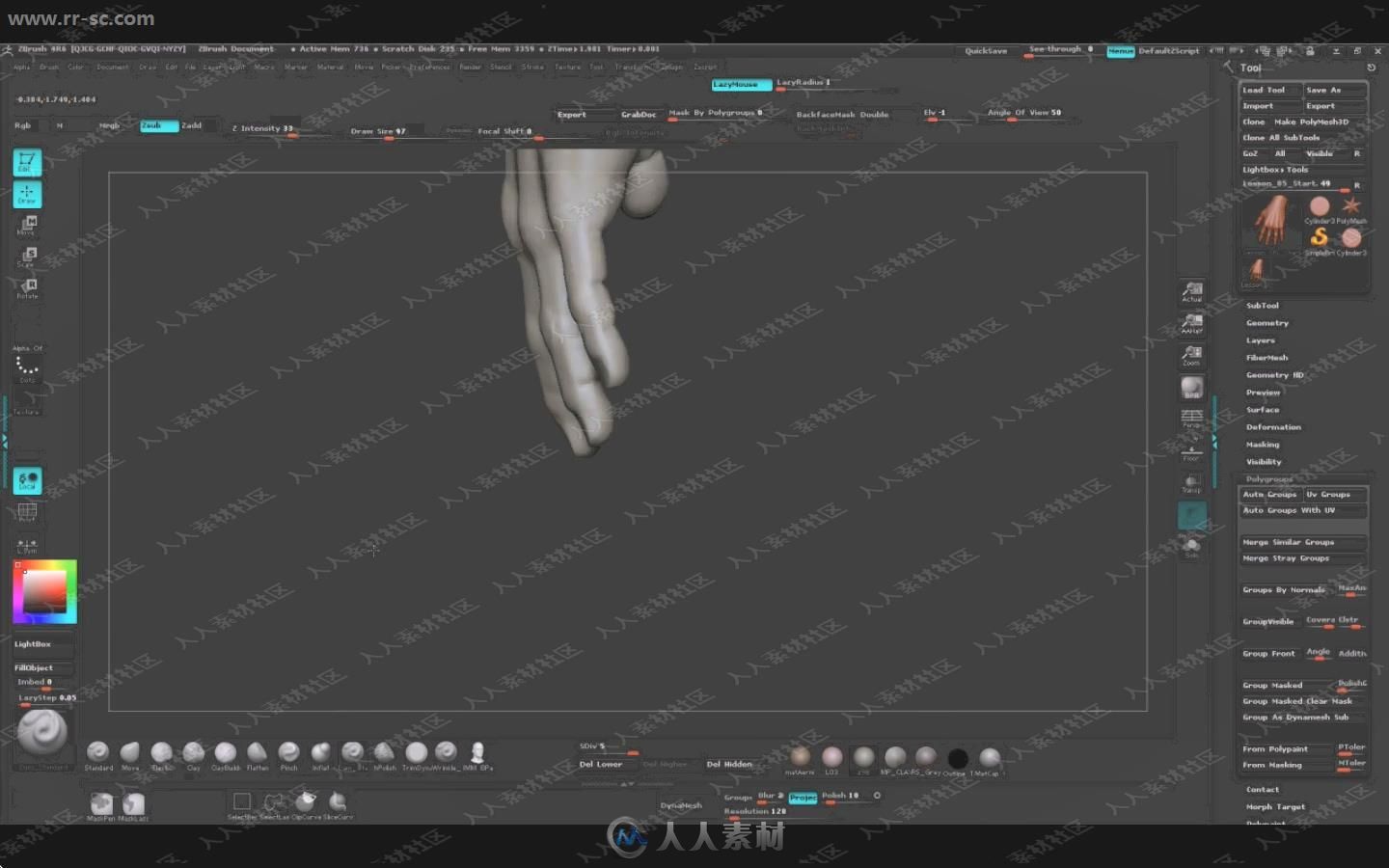
Task: Toggle the DynaMesh Project button
Action: point(803,798)
